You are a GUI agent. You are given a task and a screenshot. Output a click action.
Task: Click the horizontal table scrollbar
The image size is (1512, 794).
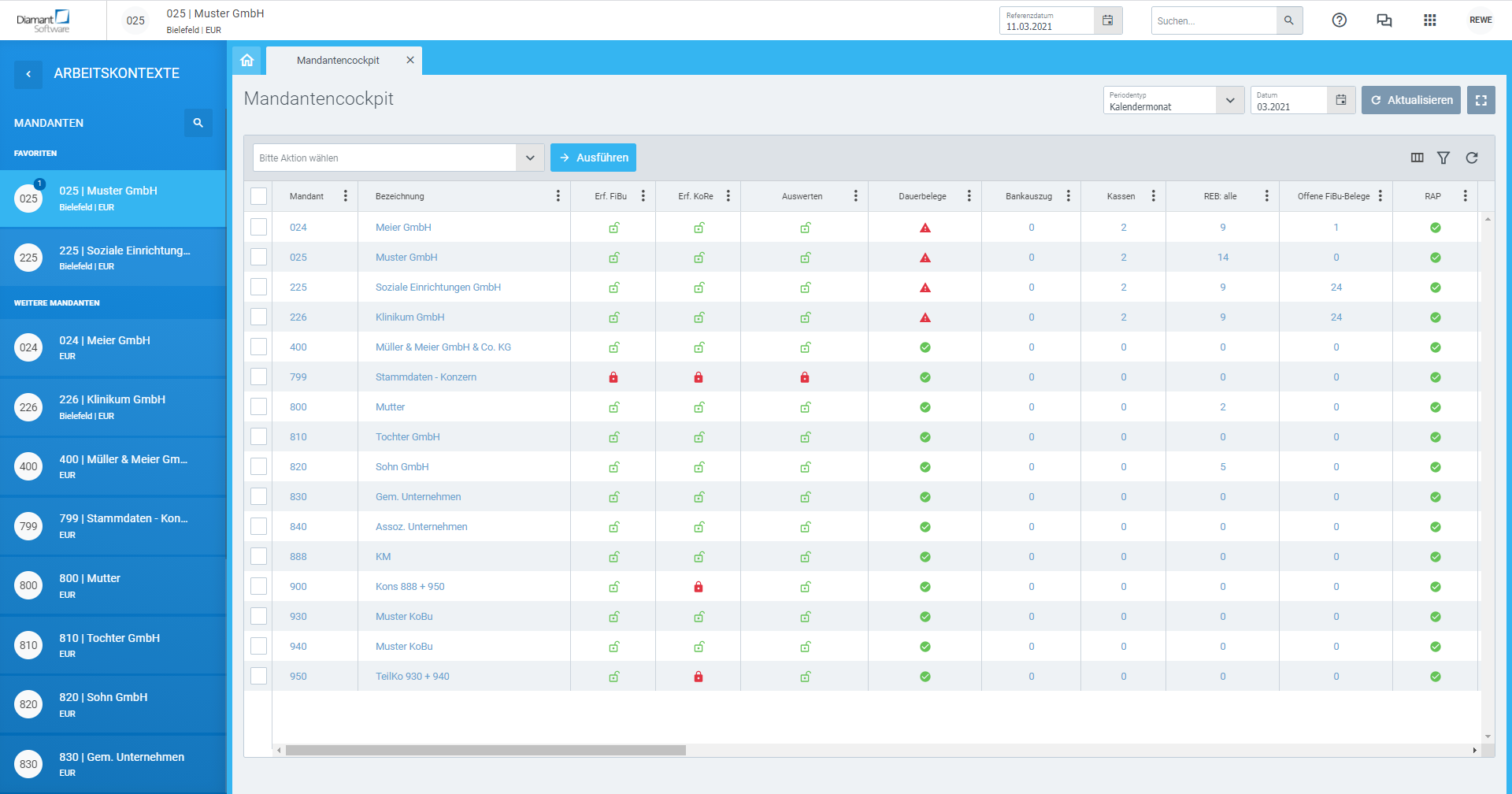pos(486,751)
